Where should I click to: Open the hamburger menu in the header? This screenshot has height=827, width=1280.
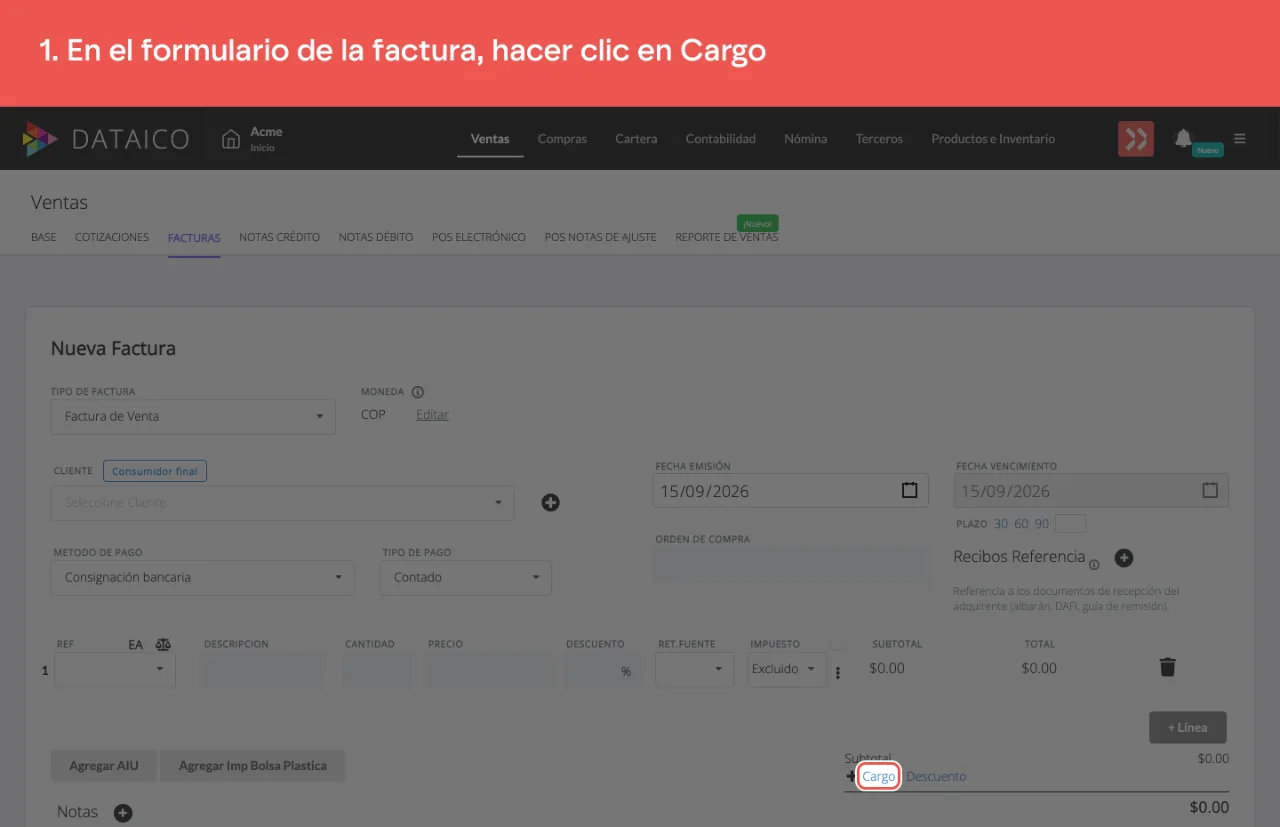click(x=1240, y=139)
